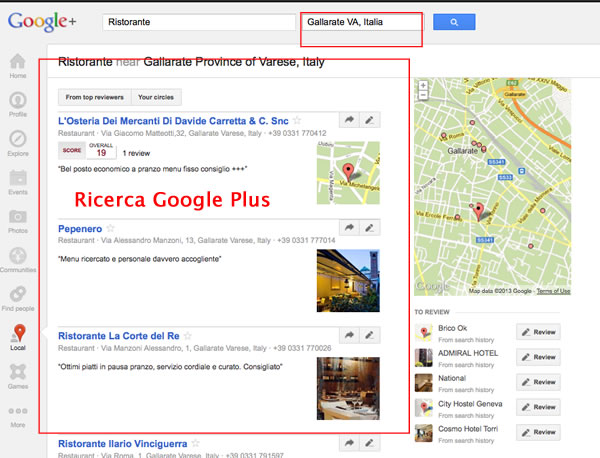Image resolution: width=600 pixels, height=458 pixels.
Task: Open National hotel thumbnail
Action: [x=424, y=383]
